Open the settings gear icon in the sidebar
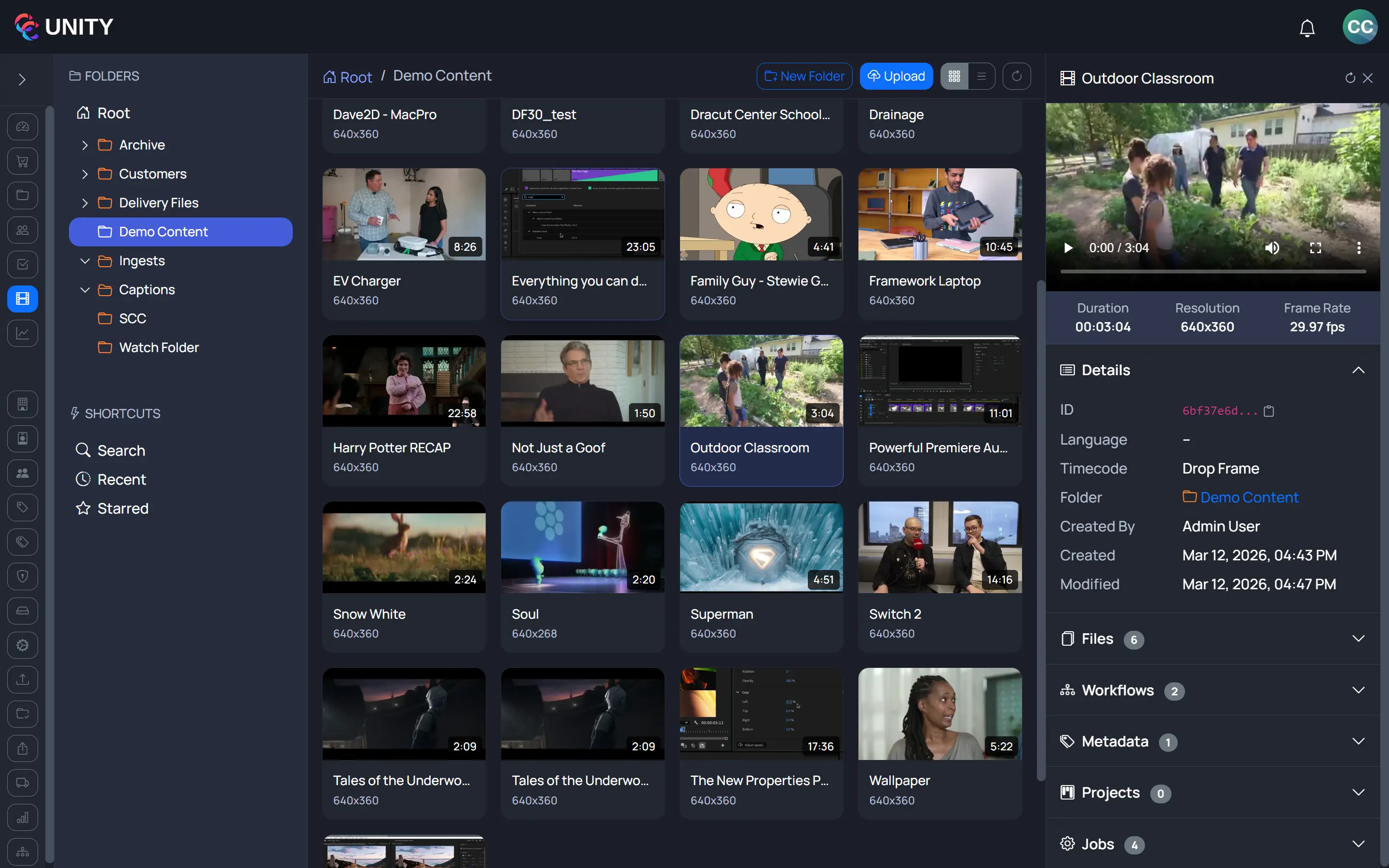Viewport: 1389px width, 868px height. click(x=22, y=645)
